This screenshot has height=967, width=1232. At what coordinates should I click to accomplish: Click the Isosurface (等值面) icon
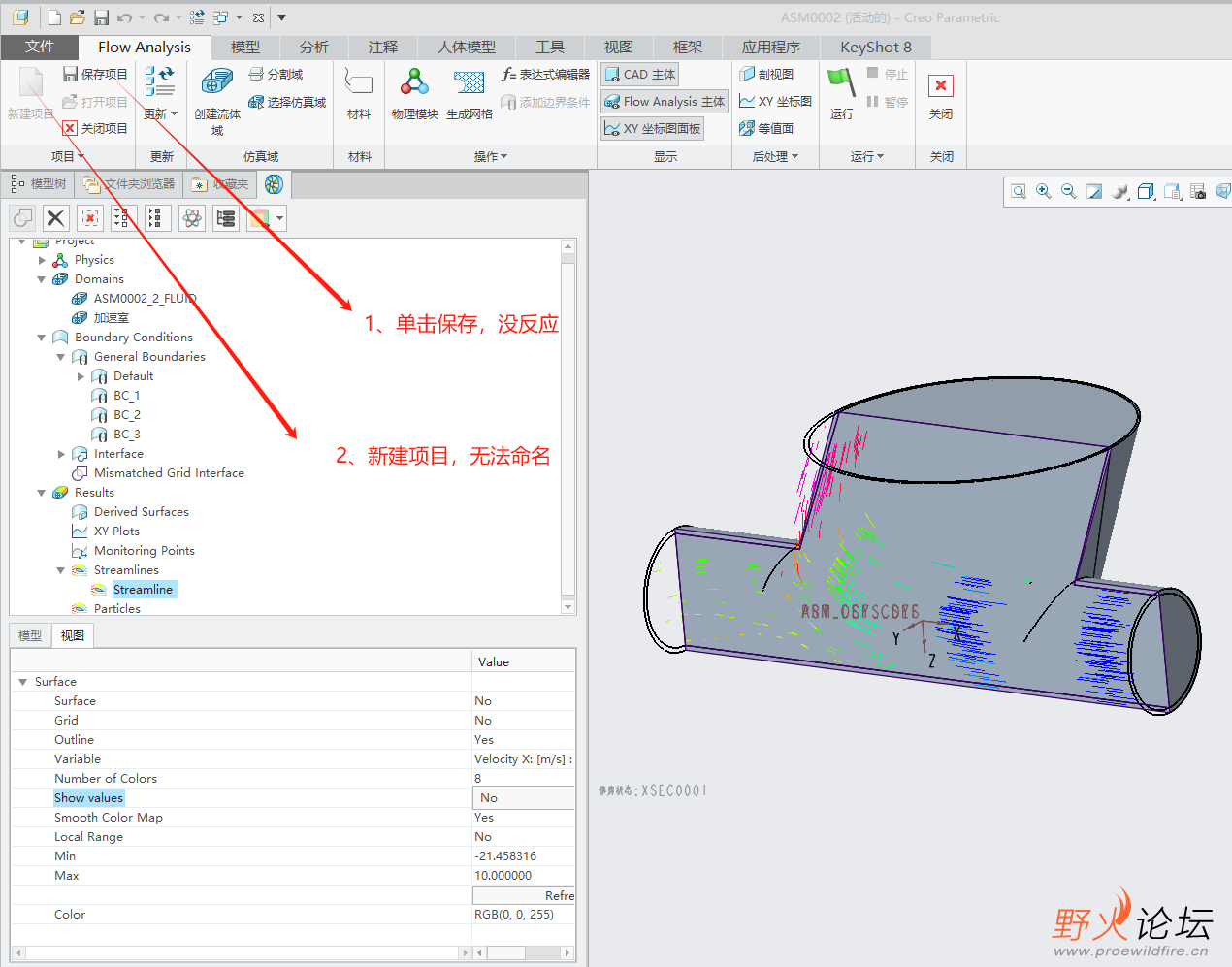pyautogui.click(x=766, y=128)
